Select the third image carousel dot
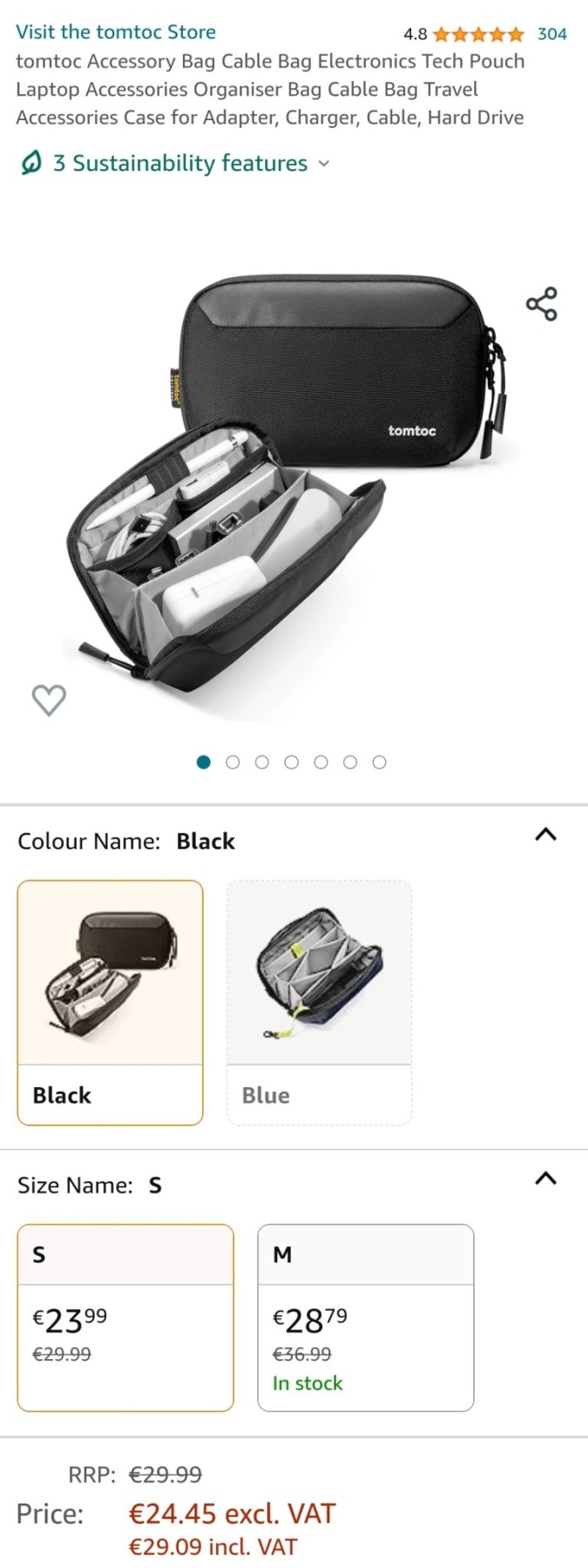The height and width of the screenshot is (1568, 588). (262, 762)
